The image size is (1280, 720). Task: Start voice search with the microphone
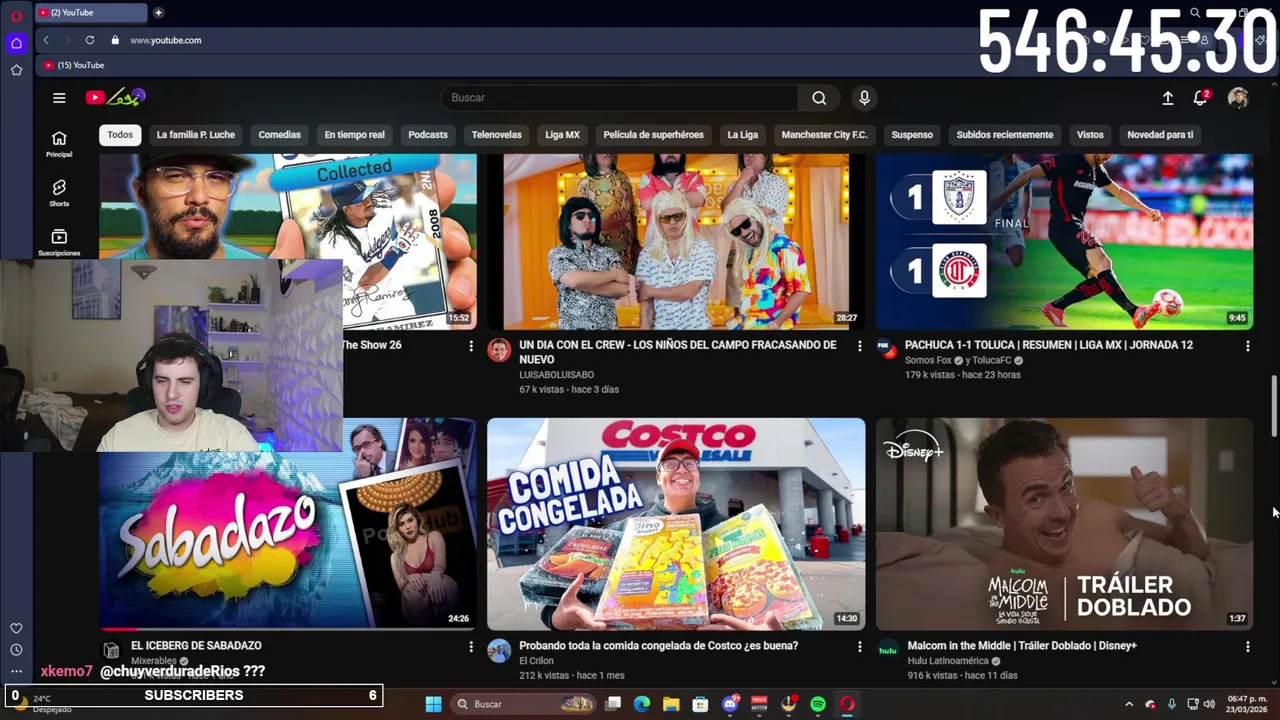point(864,98)
